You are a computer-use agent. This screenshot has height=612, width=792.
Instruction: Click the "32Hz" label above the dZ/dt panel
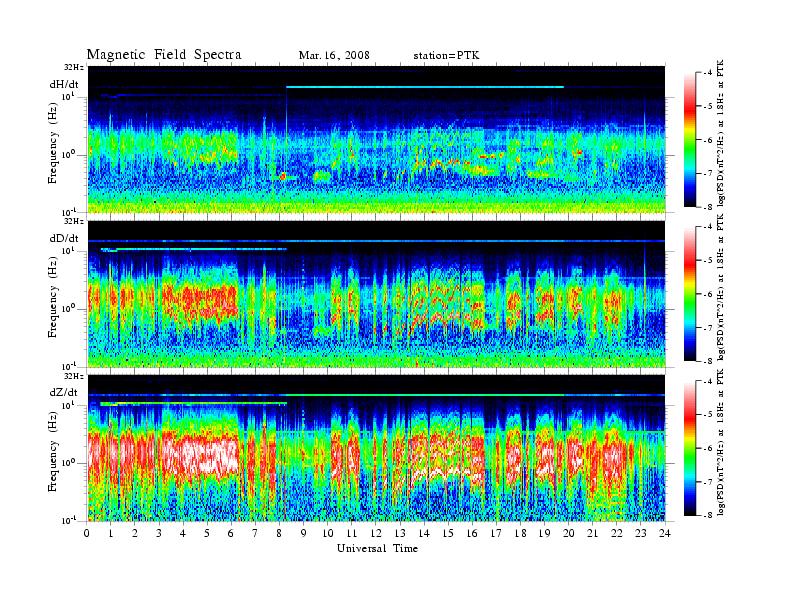[73, 376]
